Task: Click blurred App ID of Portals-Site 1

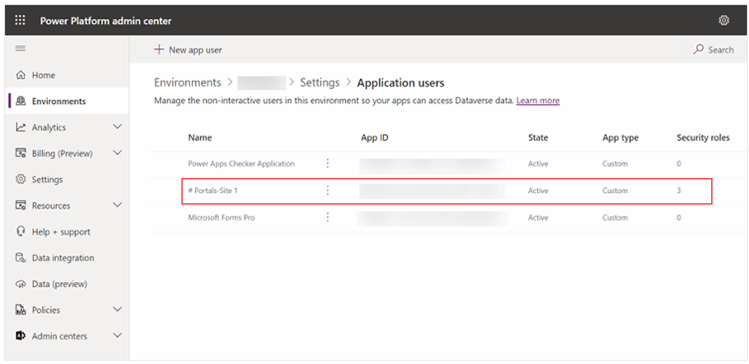Action: [x=432, y=191]
